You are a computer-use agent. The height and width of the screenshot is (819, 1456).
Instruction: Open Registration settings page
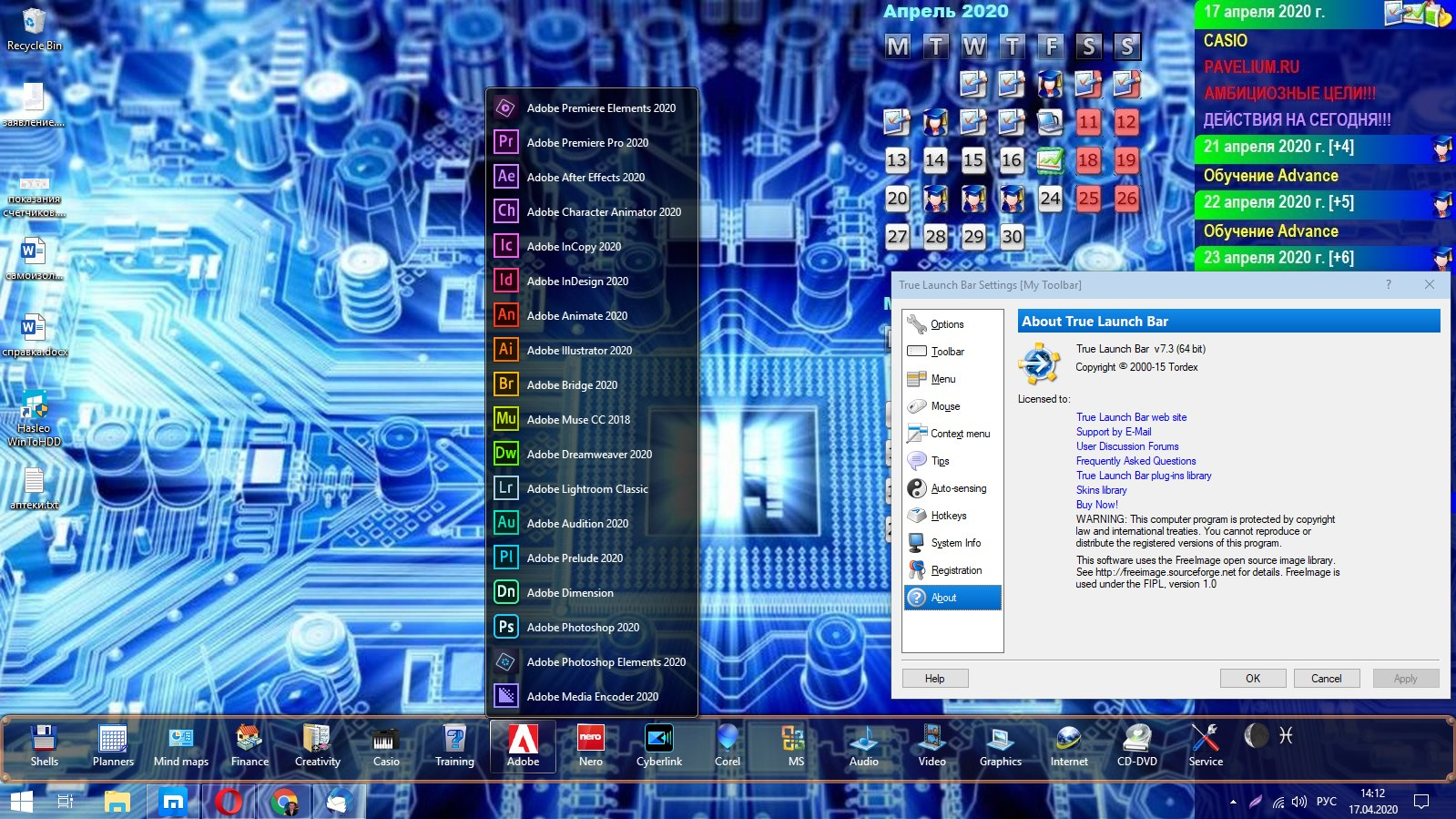pyautogui.click(x=952, y=570)
